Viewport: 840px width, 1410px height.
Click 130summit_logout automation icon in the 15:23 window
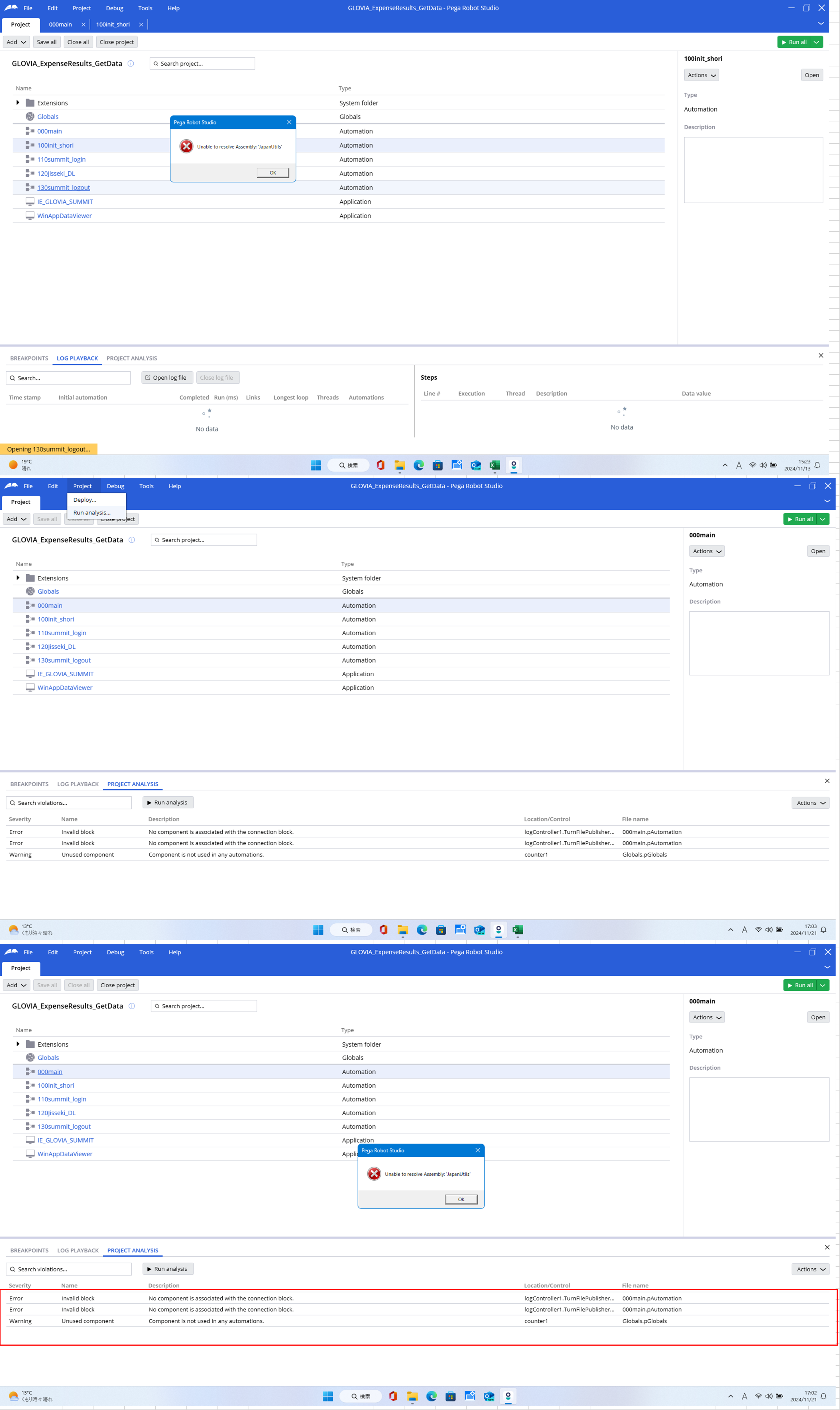coord(30,187)
